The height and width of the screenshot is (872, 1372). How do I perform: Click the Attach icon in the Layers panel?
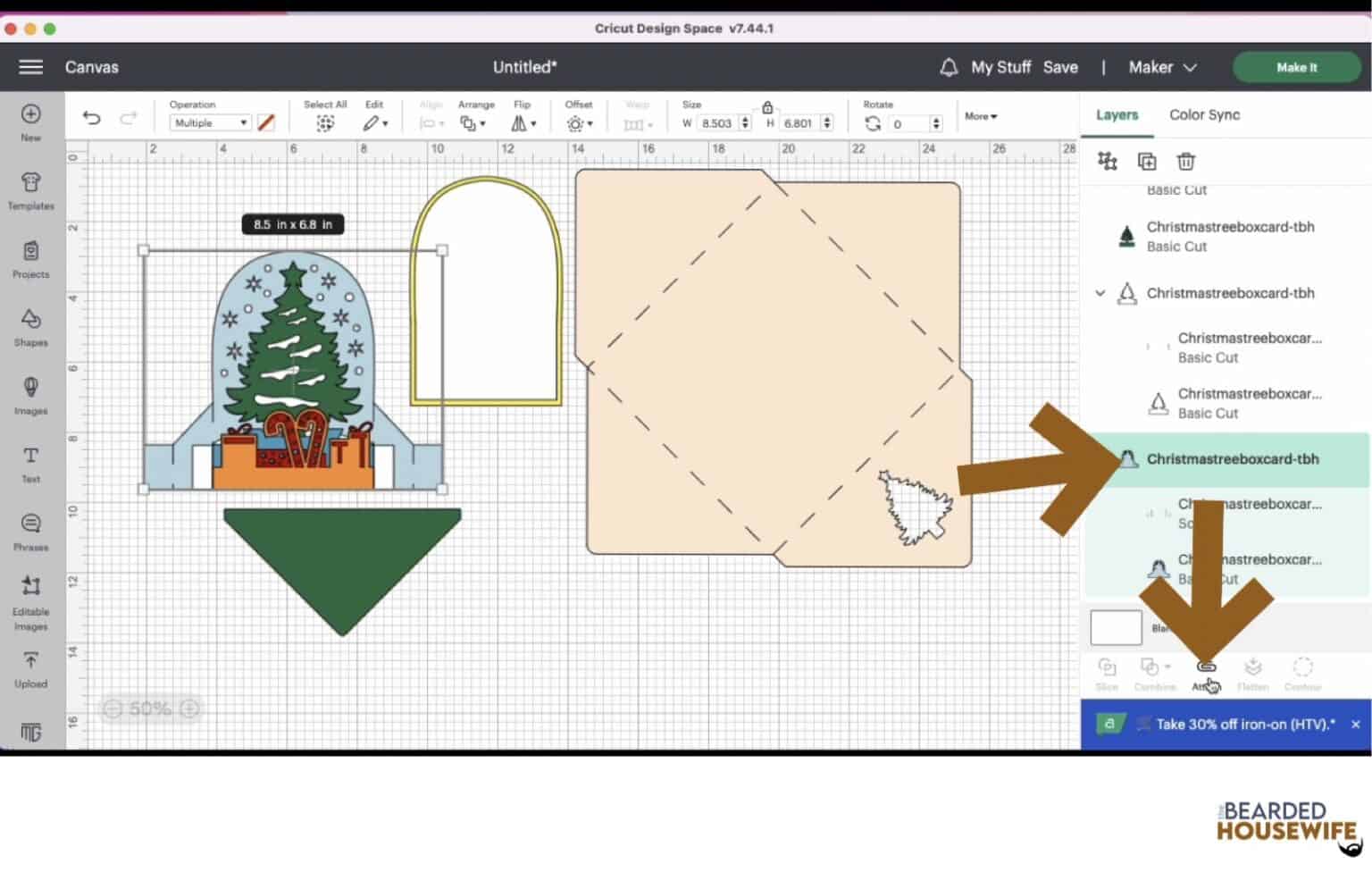(x=1206, y=667)
